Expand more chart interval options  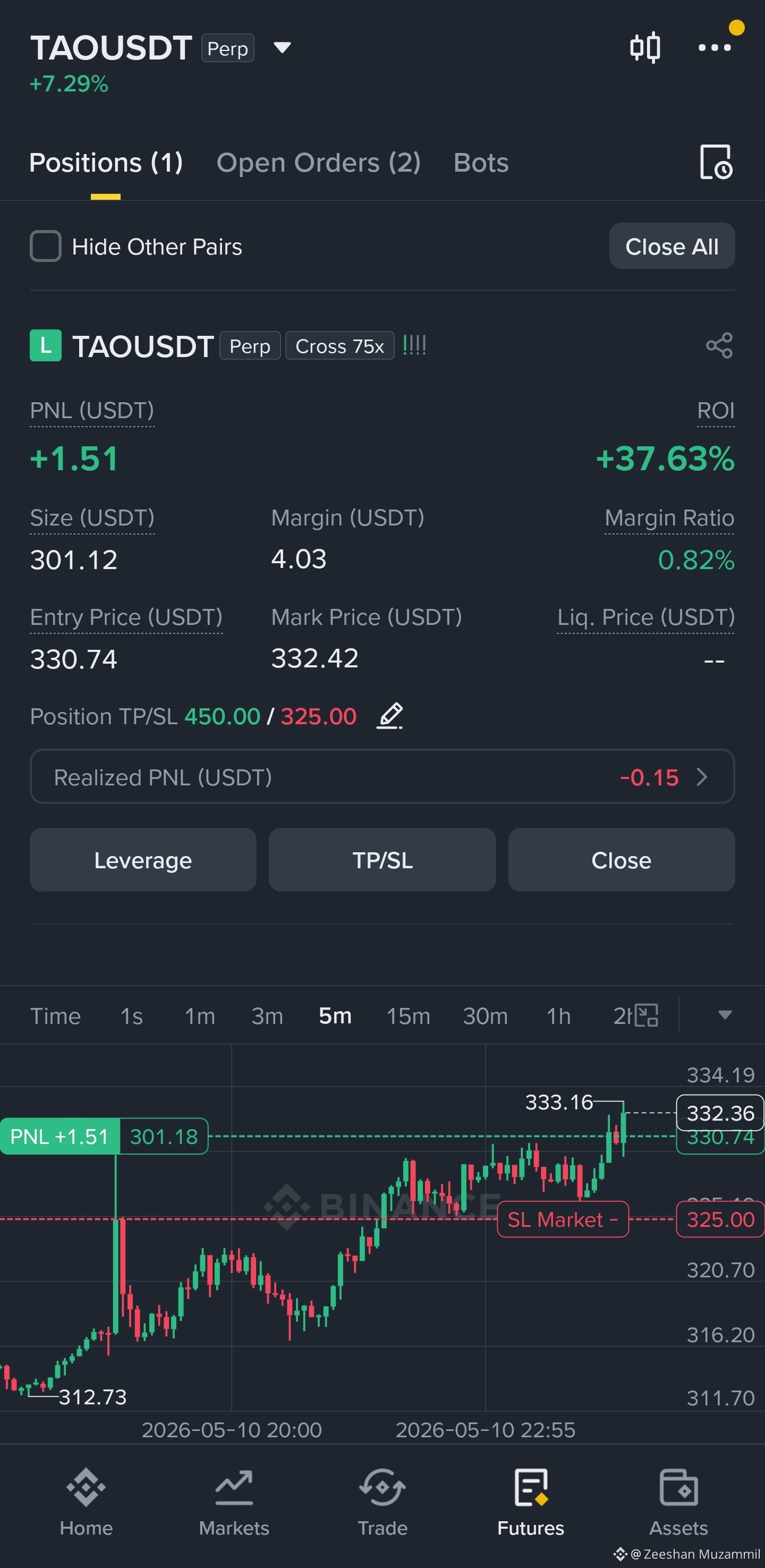pos(724,1015)
